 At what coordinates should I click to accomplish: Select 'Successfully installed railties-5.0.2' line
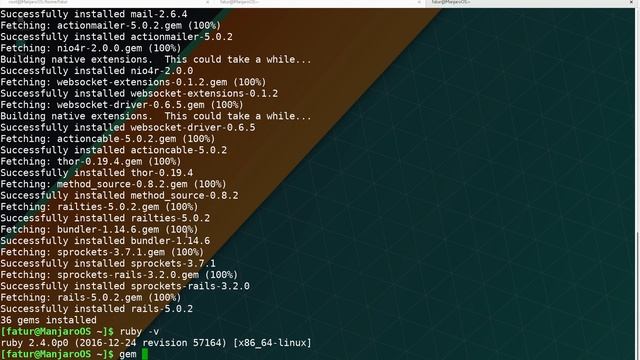pos(105,218)
